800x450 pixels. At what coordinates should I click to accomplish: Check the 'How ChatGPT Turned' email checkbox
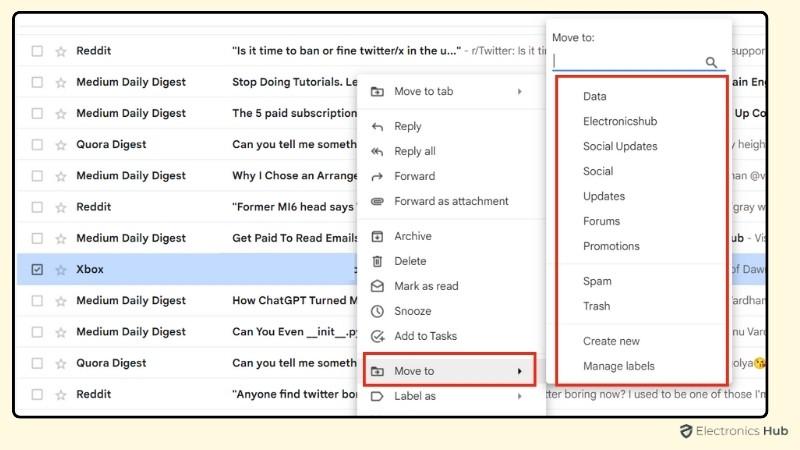click(x=37, y=301)
